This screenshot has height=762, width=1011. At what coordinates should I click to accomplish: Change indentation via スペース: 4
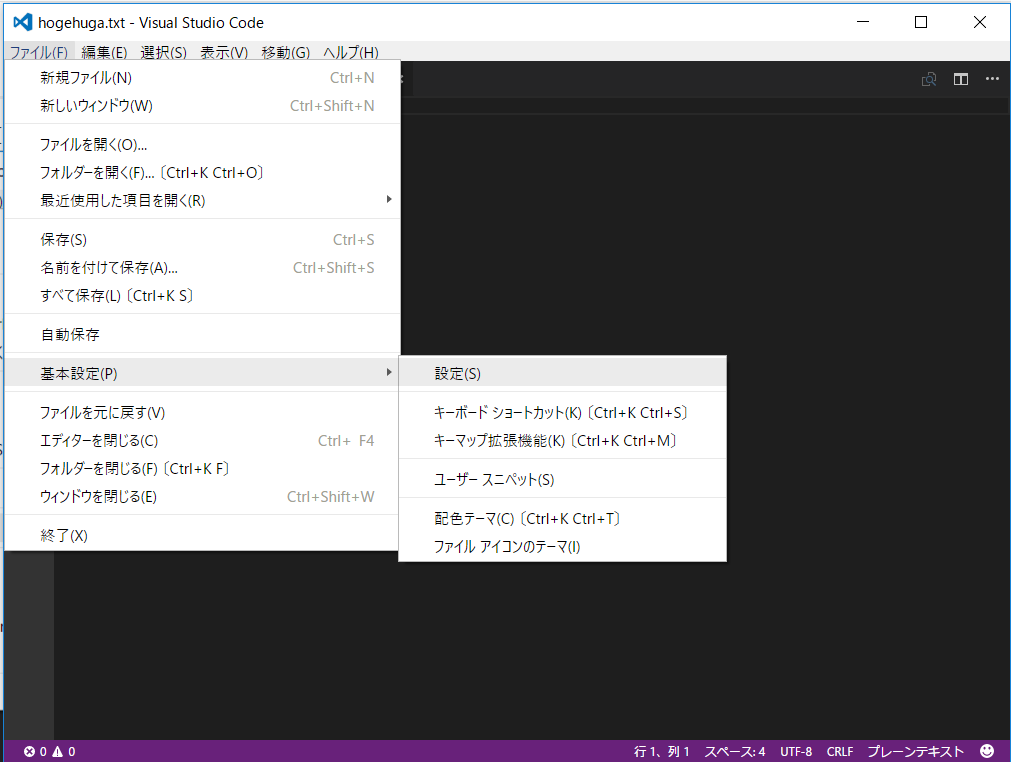734,752
